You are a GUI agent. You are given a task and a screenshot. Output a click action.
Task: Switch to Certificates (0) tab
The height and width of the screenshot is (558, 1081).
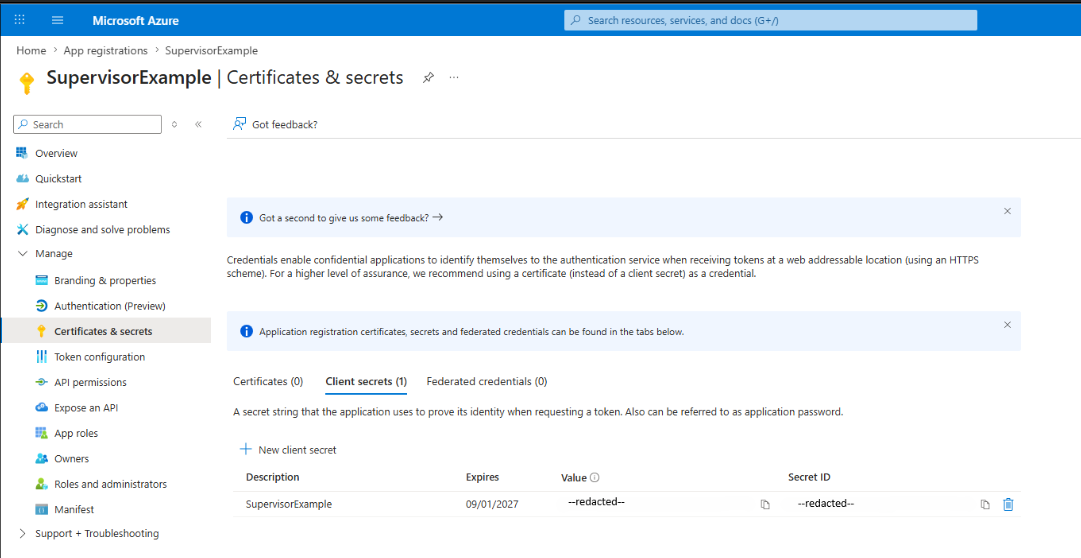[268, 381]
